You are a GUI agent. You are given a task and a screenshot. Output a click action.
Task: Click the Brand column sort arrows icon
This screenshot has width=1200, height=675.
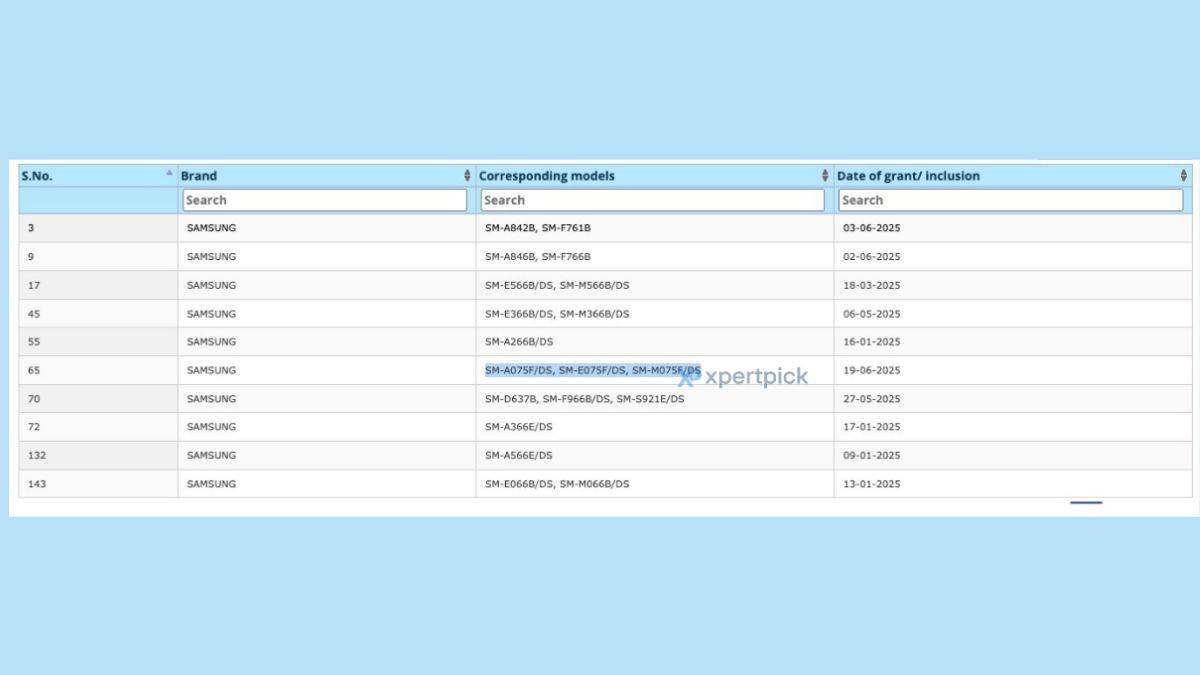(467, 176)
